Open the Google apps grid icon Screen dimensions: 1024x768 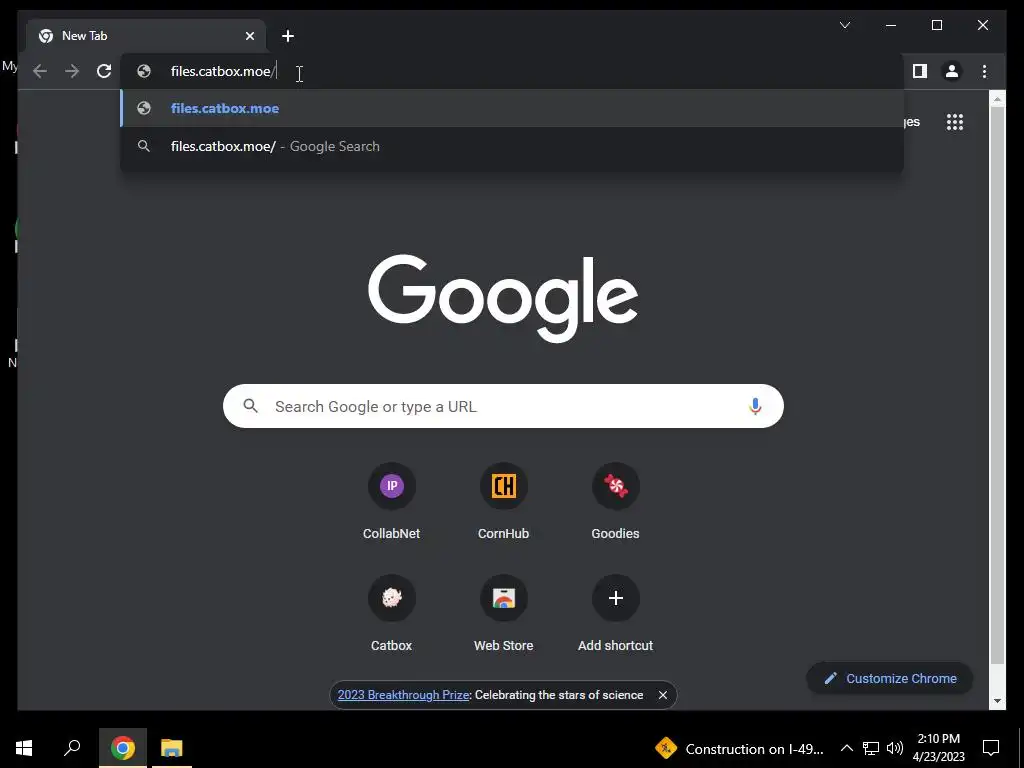(955, 122)
